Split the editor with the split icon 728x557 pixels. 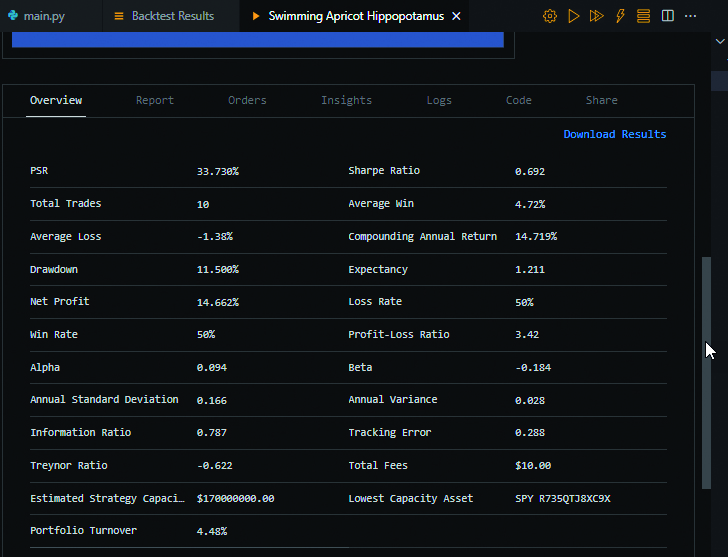tap(668, 16)
